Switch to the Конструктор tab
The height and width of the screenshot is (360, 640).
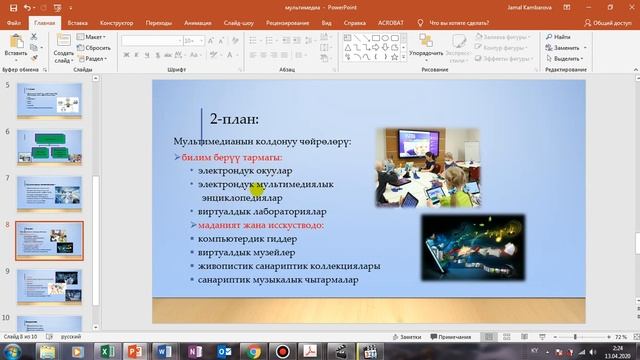116,23
